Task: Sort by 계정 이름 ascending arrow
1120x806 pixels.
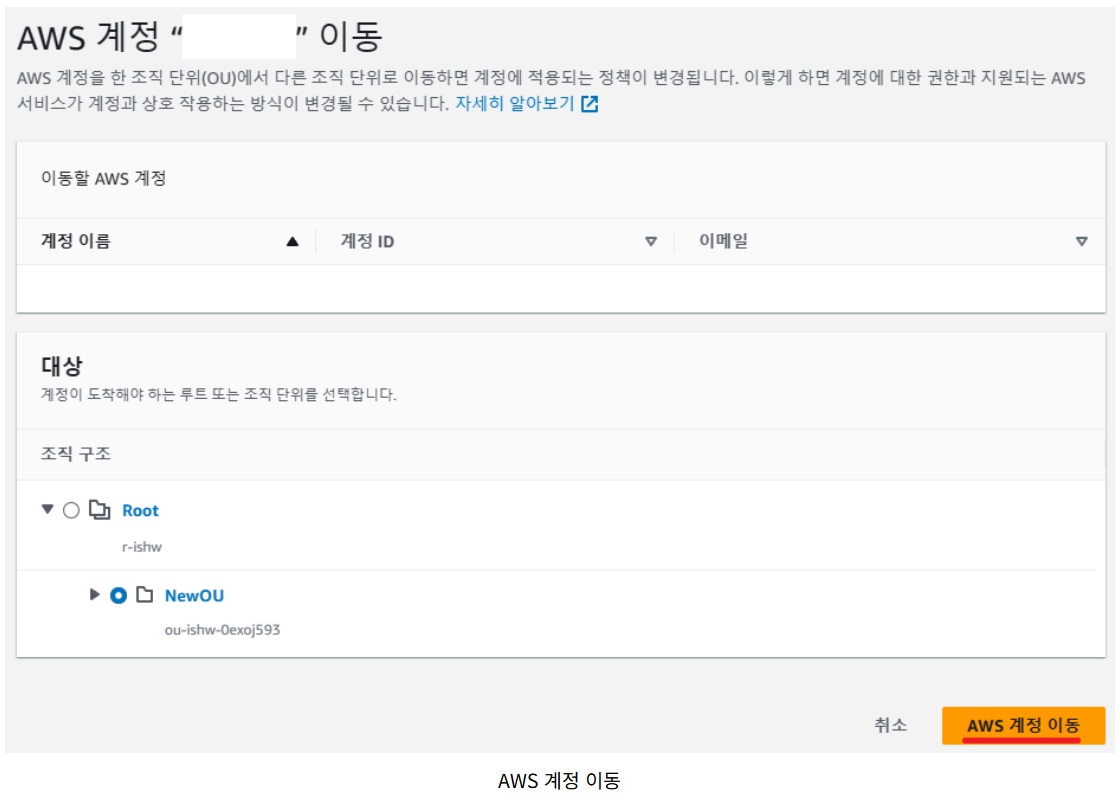Action: (292, 242)
